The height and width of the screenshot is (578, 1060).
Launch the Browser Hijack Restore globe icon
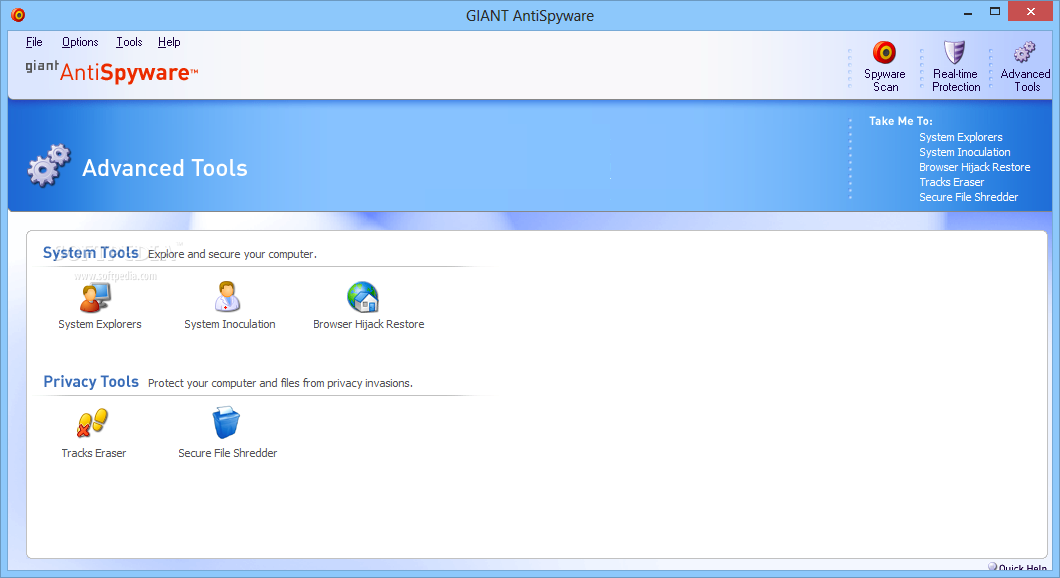[x=363, y=297]
